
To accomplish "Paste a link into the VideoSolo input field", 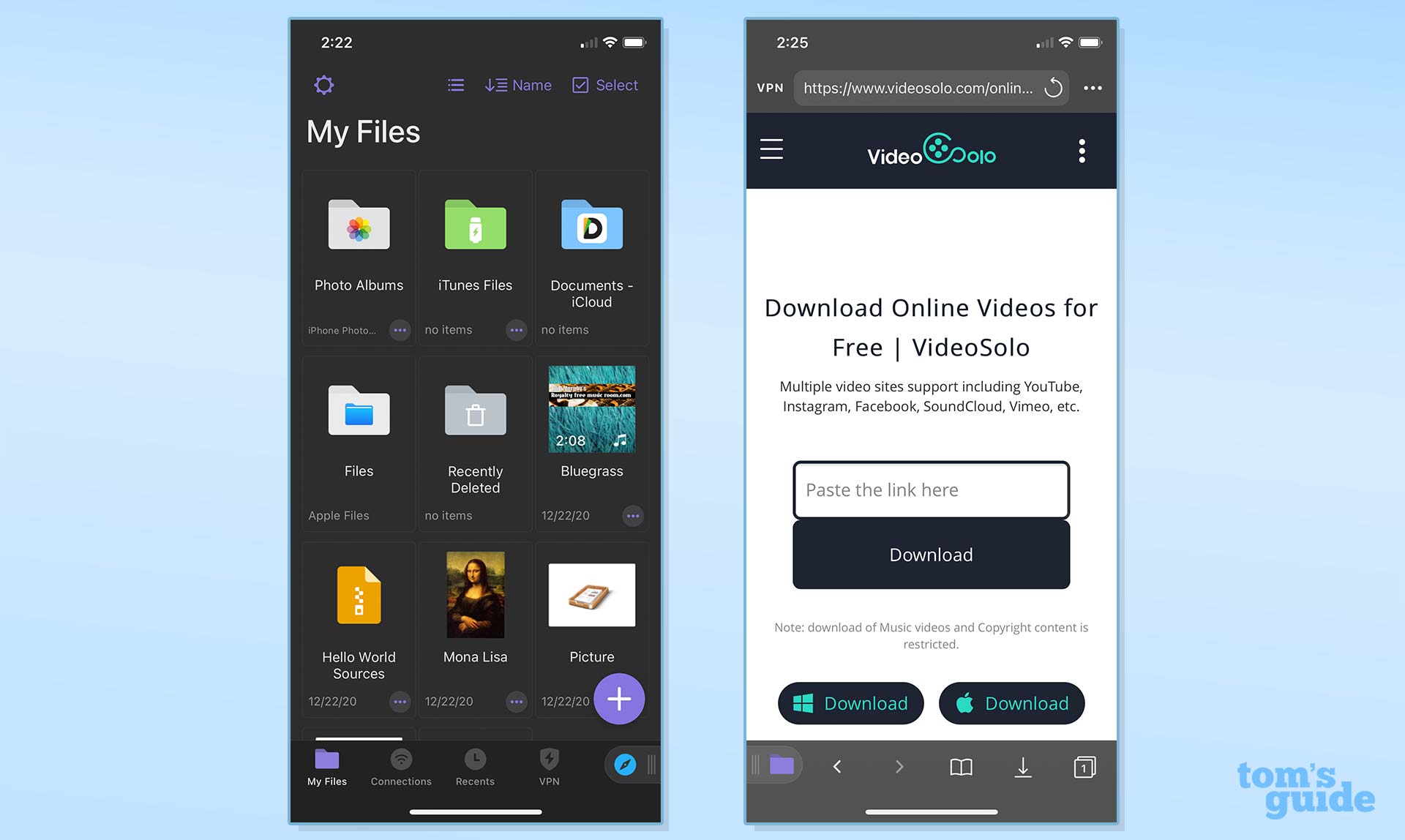I will click(930, 489).
